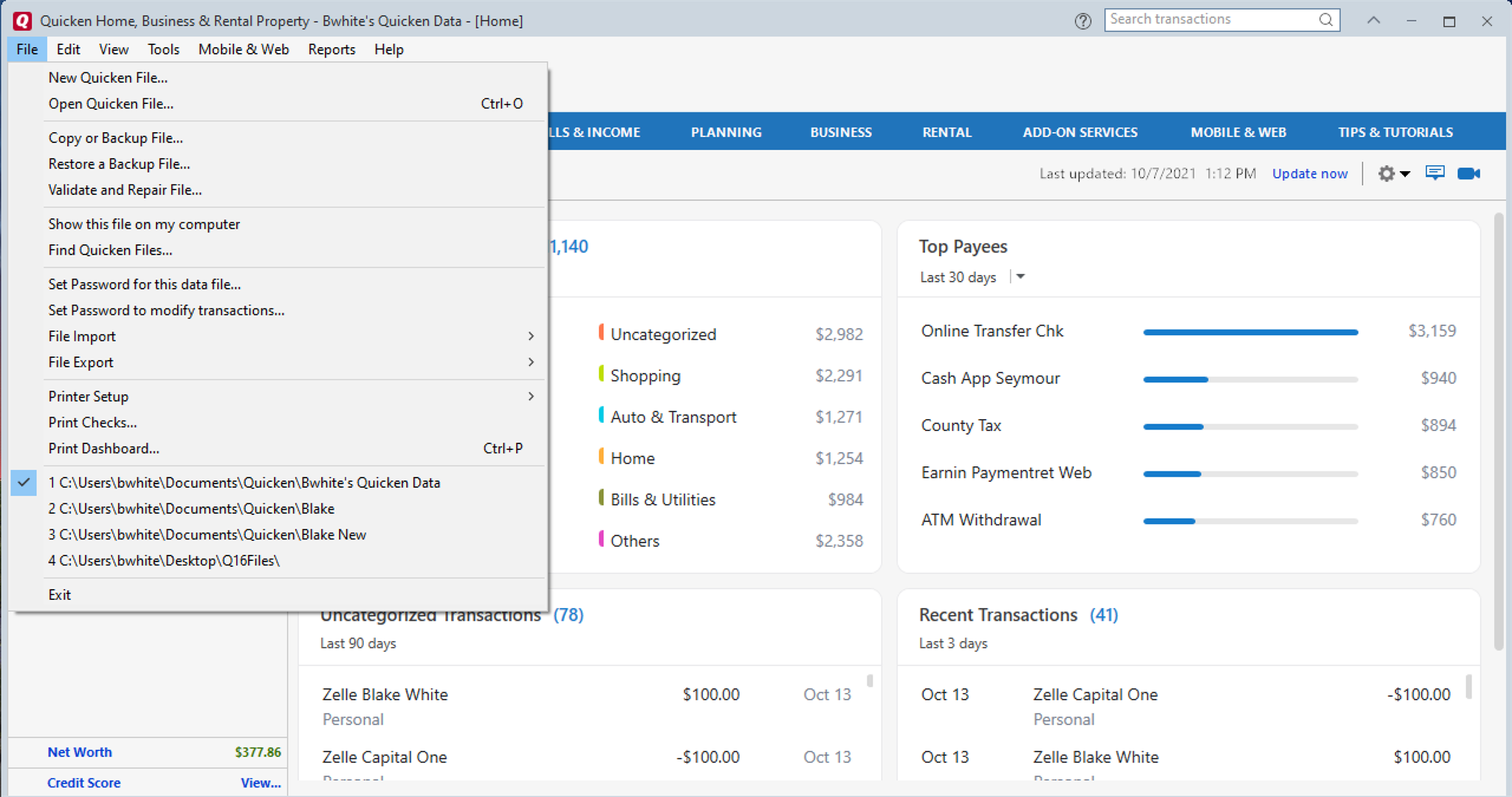The height and width of the screenshot is (797, 1512).
Task: Click the video camera icon
Action: [x=1468, y=173]
